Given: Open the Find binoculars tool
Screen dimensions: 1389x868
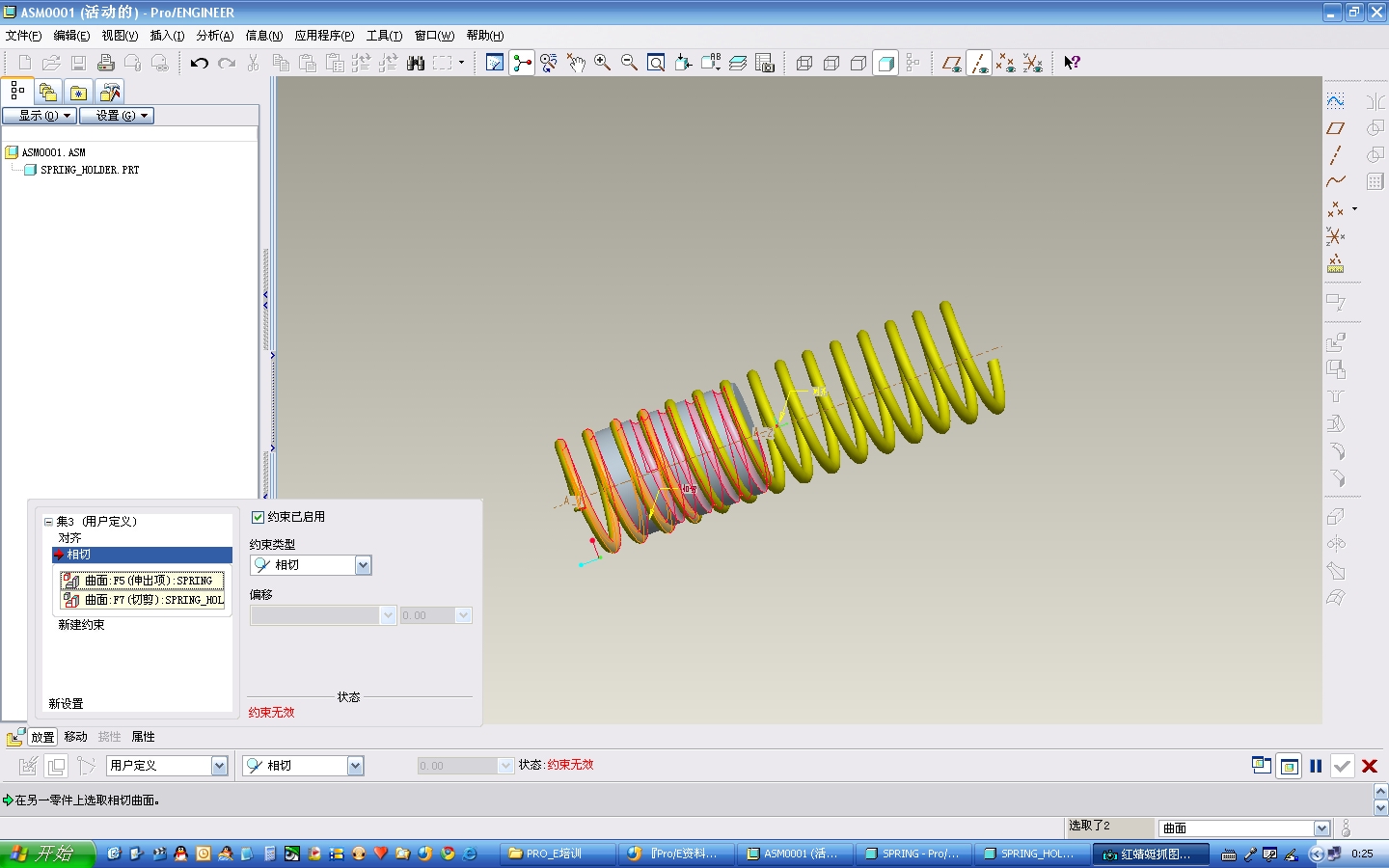Looking at the screenshot, I should click(x=416, y=63).
